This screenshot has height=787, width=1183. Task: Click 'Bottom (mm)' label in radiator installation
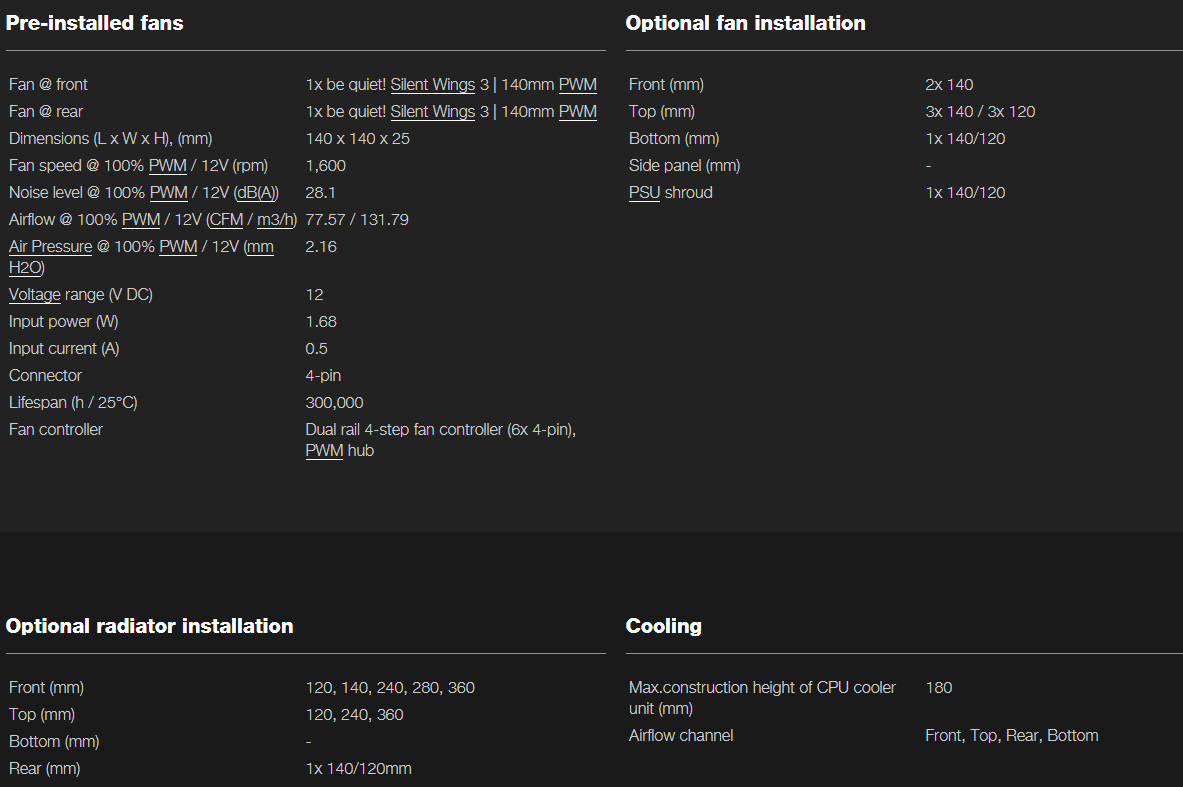pos(54,742)
